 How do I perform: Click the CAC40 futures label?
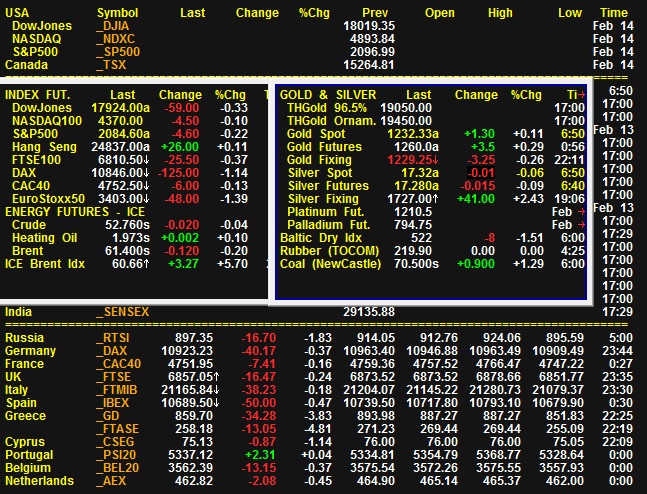30,186
